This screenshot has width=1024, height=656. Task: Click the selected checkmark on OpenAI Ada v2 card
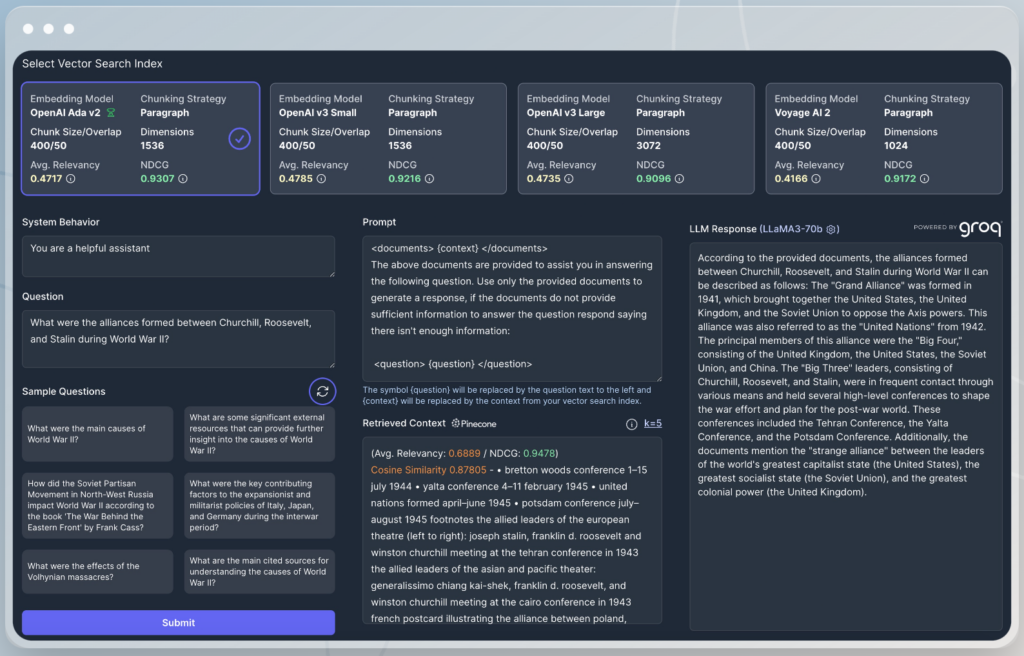240,139
